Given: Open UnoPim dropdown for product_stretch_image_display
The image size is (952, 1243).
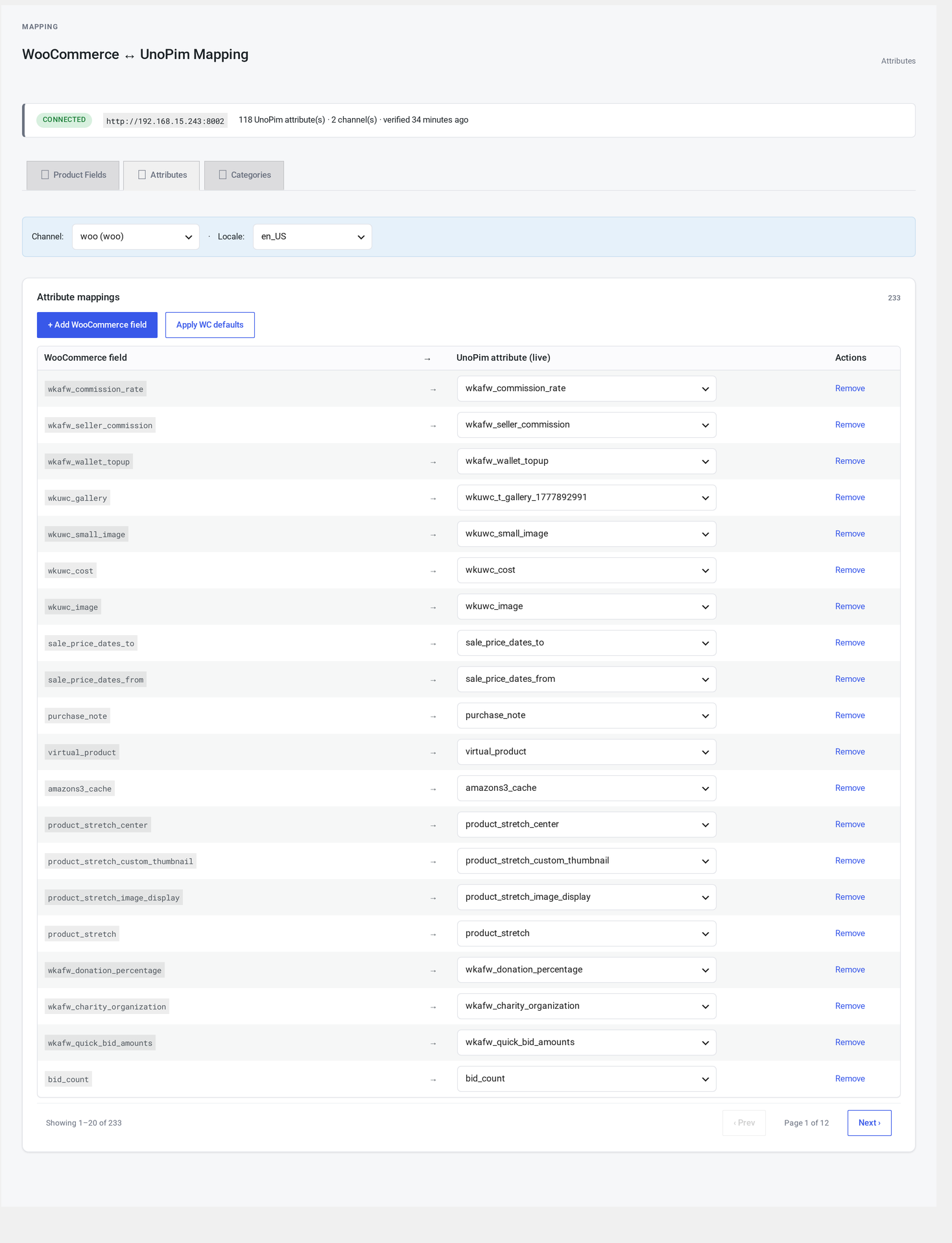Looking at the screenshot, I should click(x=586, y=897).
